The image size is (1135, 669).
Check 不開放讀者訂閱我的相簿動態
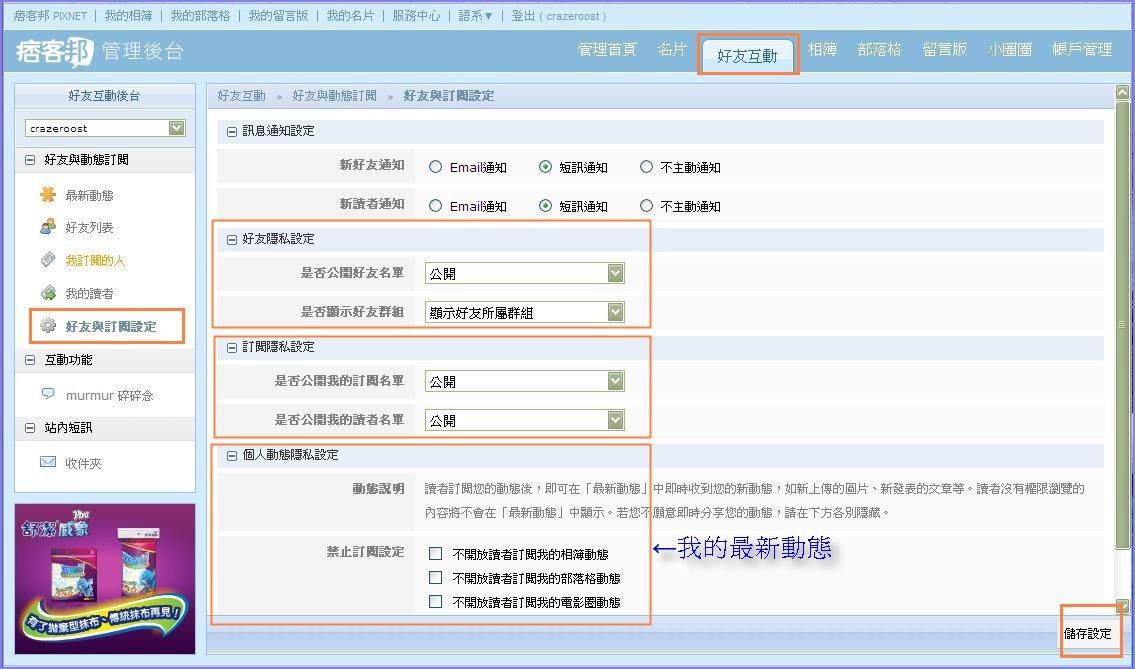[x=435, y=554]
